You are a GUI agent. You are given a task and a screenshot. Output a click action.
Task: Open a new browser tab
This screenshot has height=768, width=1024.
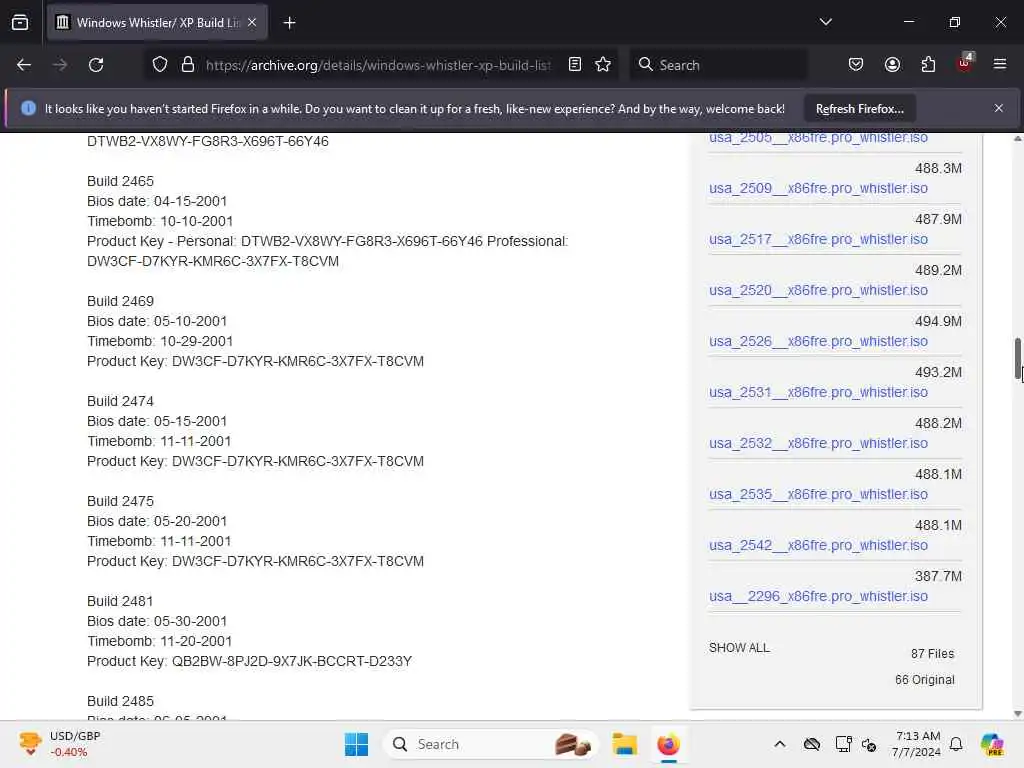tap(289, 23)
